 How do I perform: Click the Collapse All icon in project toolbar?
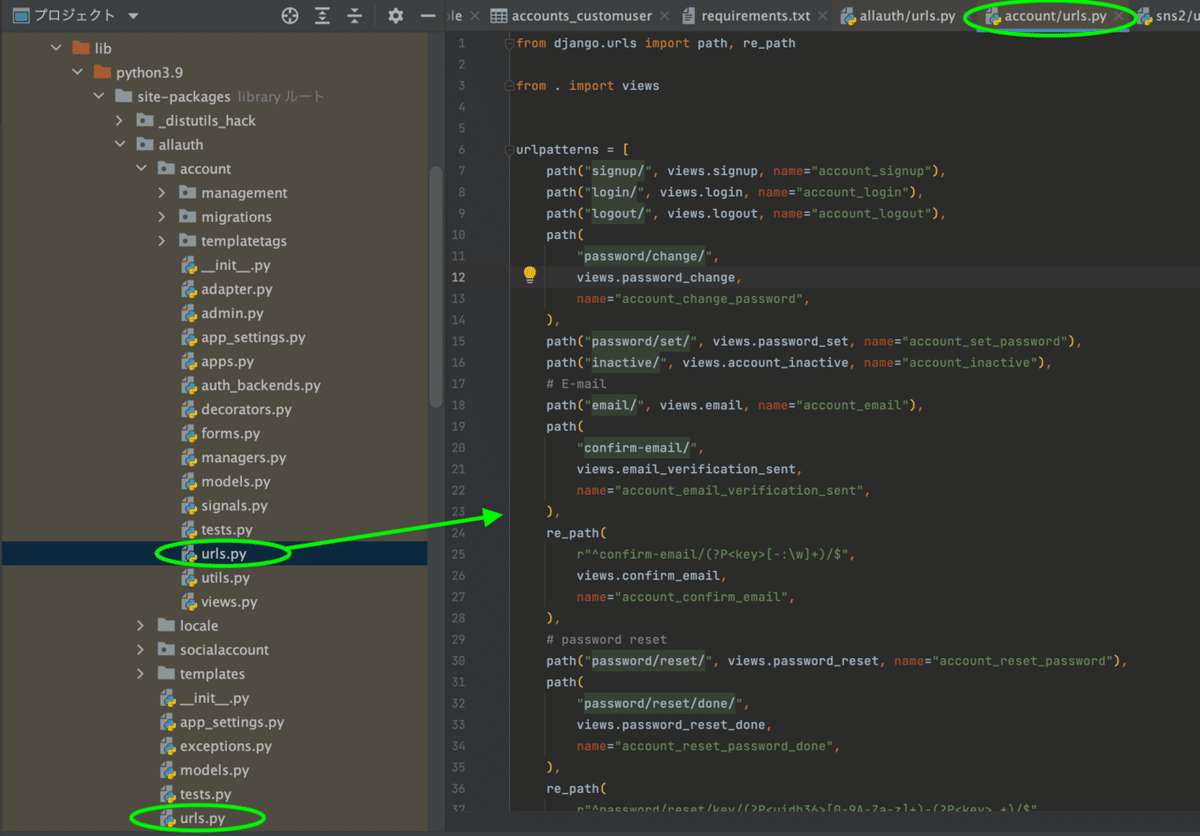(354, 15)
